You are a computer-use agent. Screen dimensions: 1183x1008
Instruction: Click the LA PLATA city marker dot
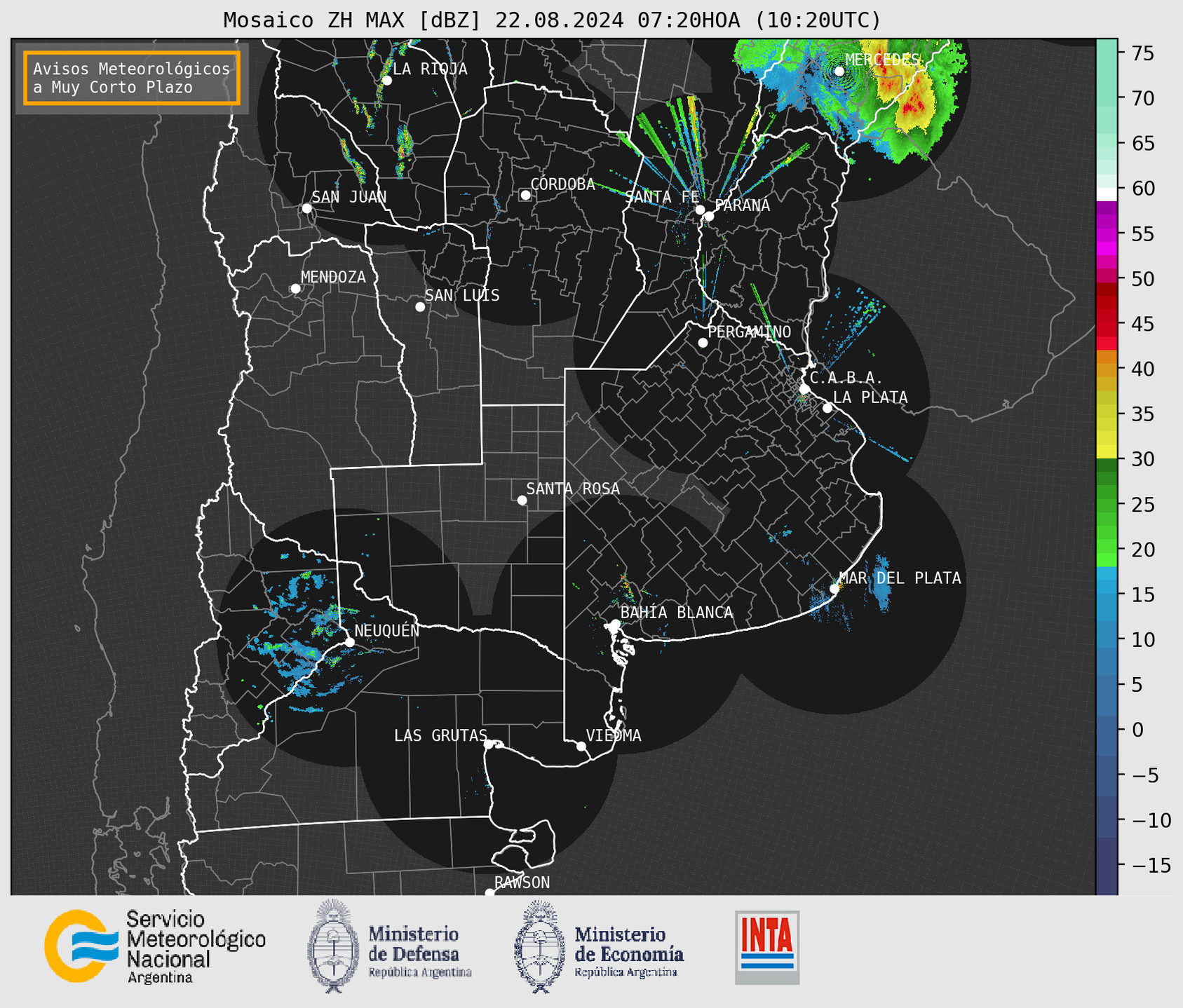[x=827, y=408]
